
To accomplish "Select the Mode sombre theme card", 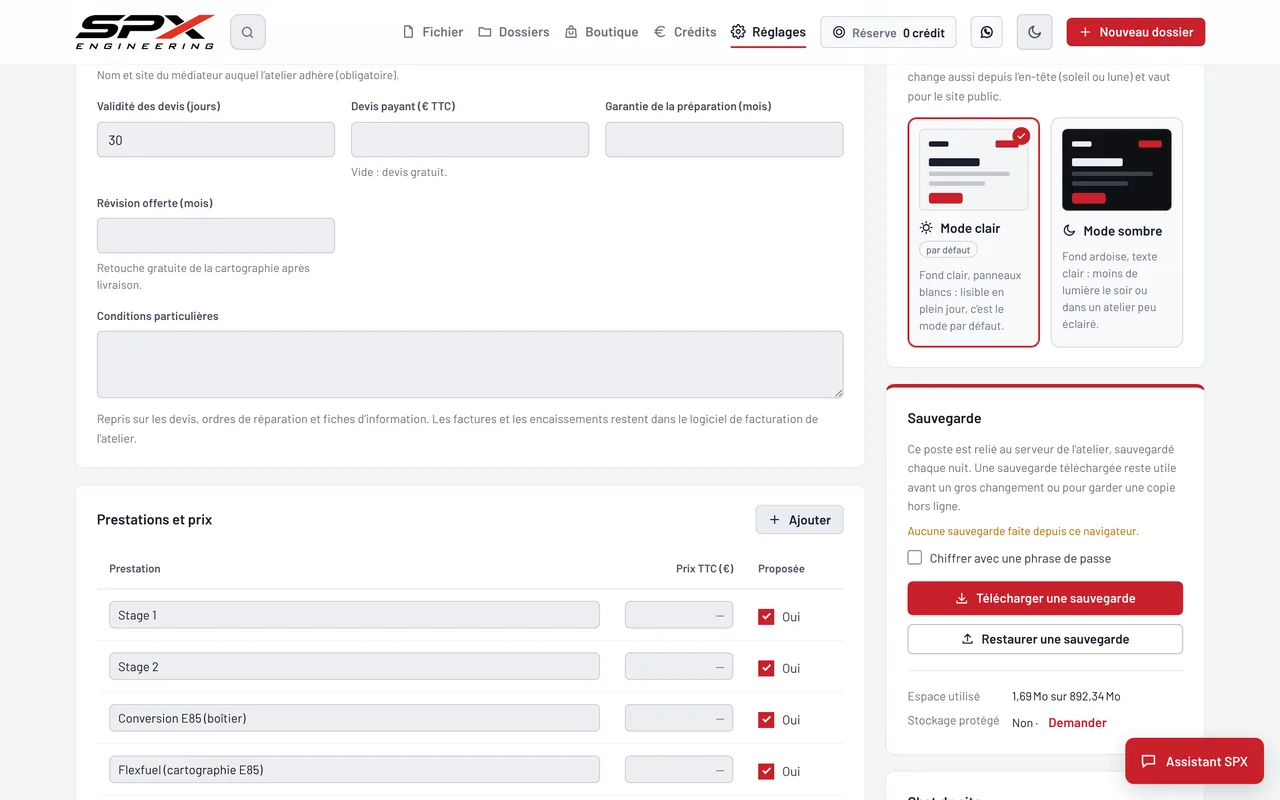I will [1116, 232].
